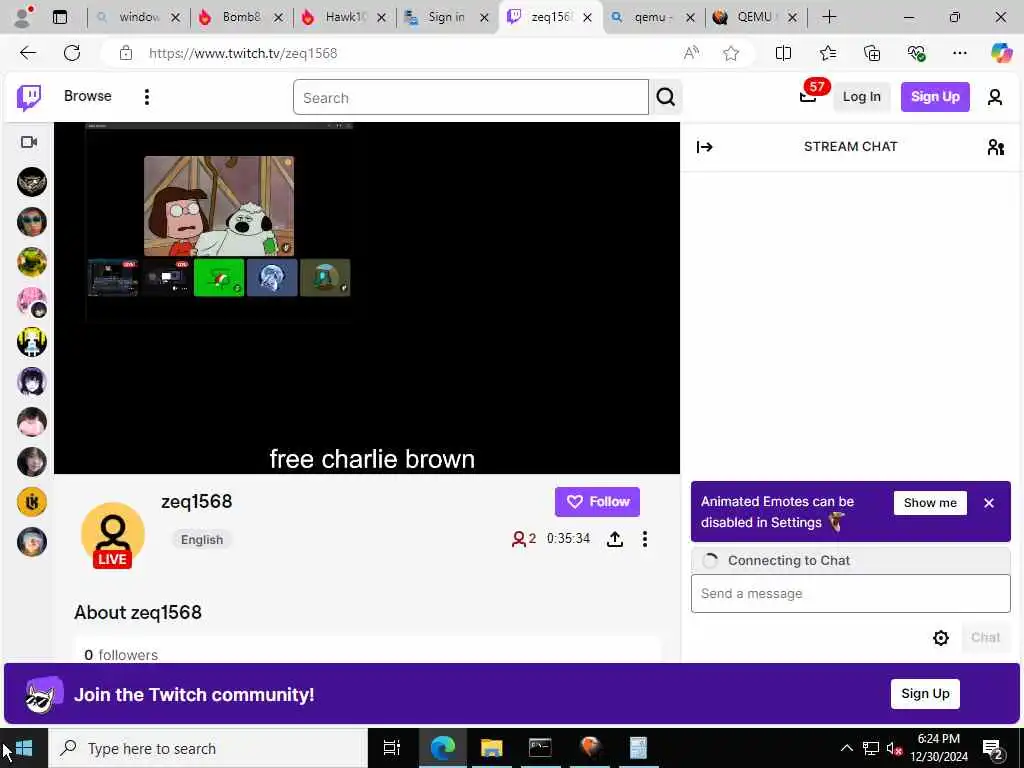Collapse the stream chat panel

pos(704,147)
